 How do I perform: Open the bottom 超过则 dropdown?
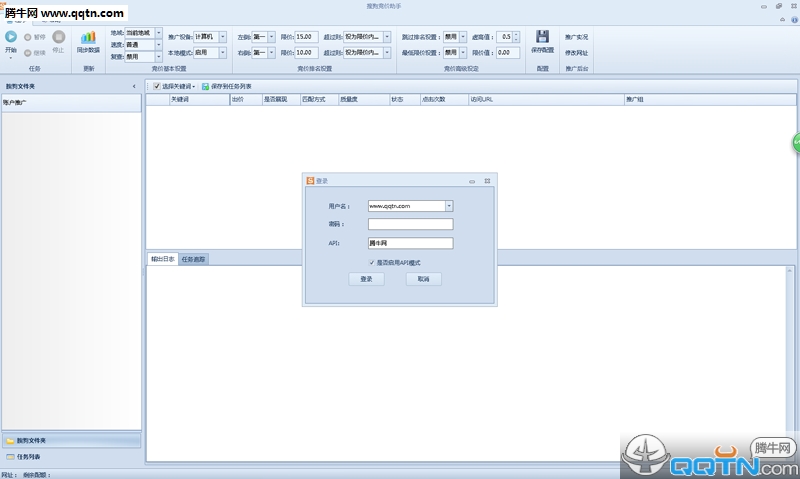[387, 53]
